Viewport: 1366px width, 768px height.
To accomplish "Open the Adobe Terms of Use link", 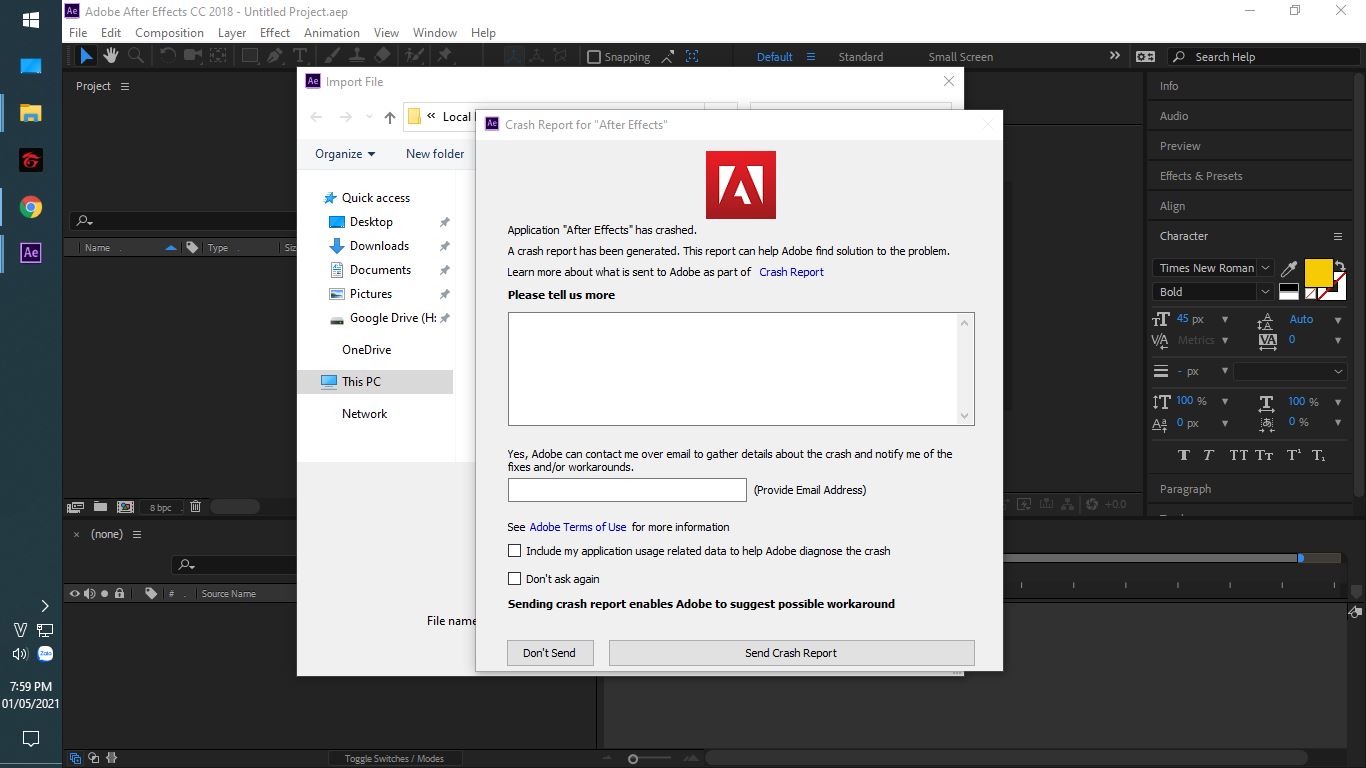I will click(579, 527).
